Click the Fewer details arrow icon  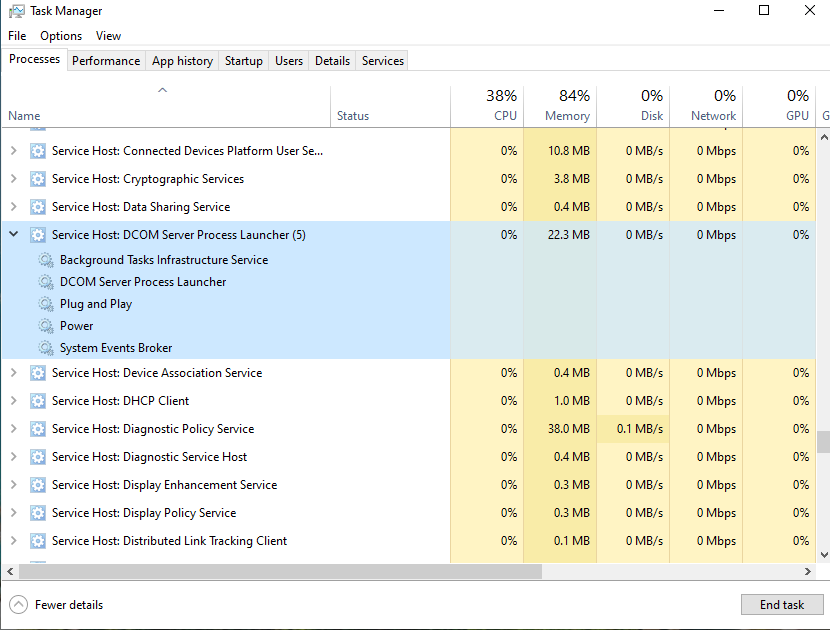(18, 605)
